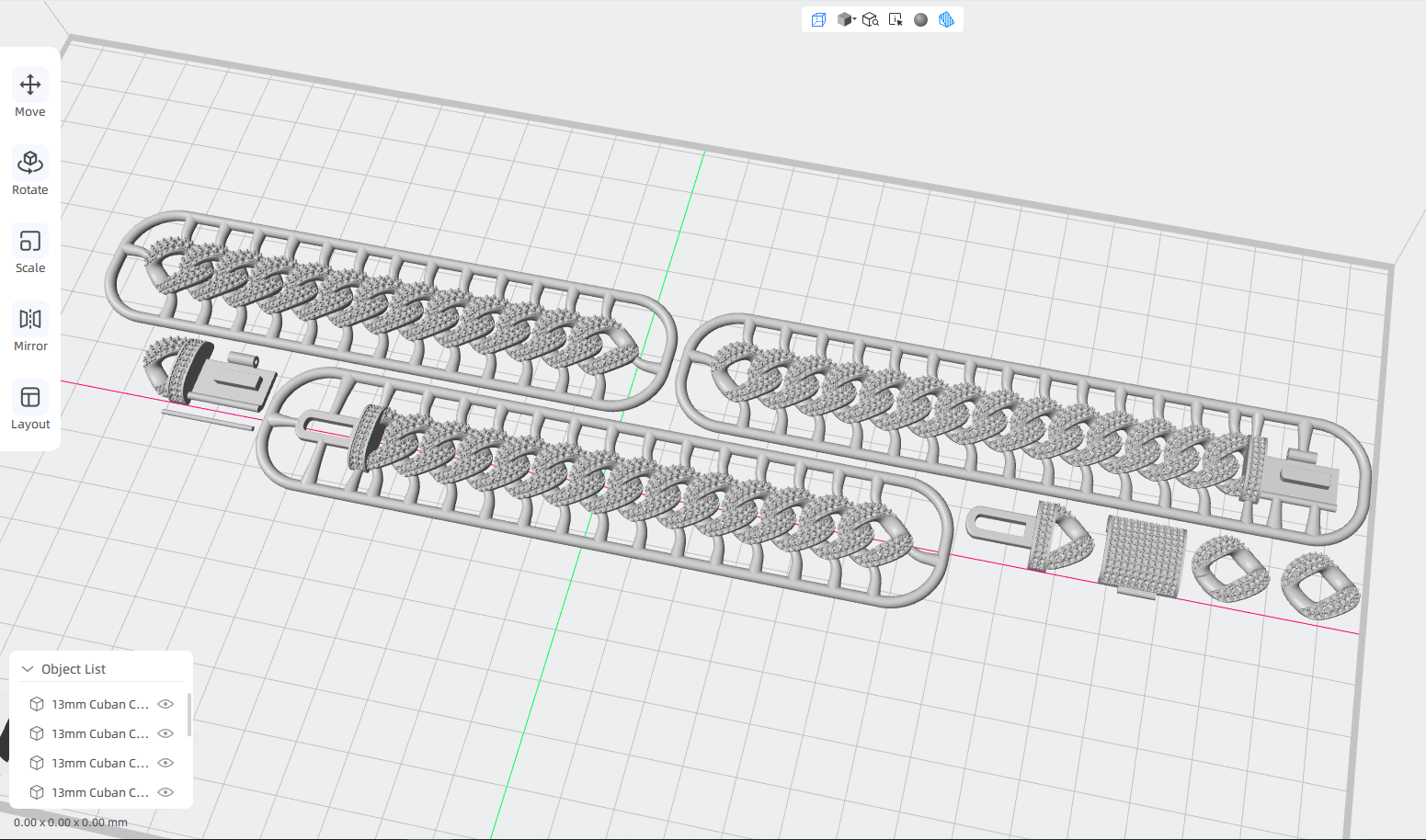Select the Move tool

pos(30,95)
